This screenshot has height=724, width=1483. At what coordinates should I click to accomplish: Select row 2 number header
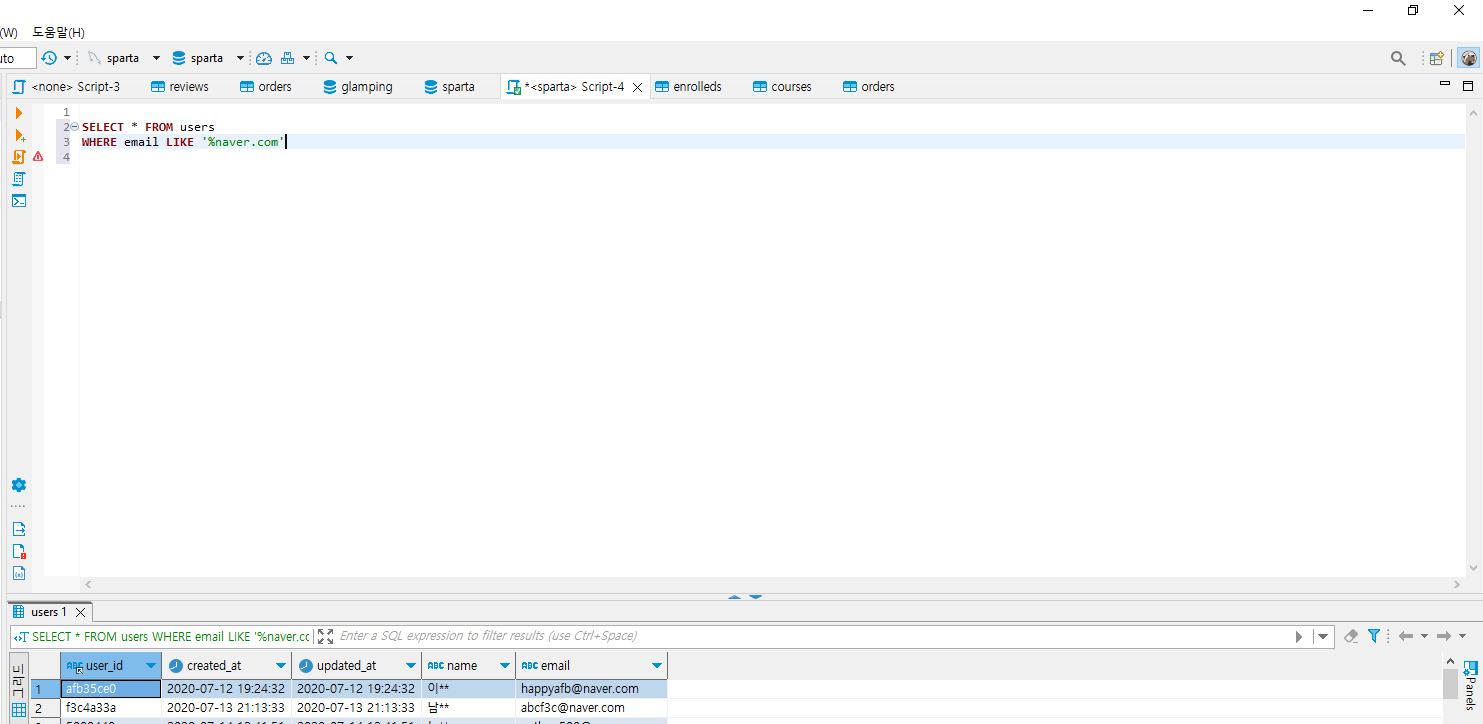[x=45, y=708]
